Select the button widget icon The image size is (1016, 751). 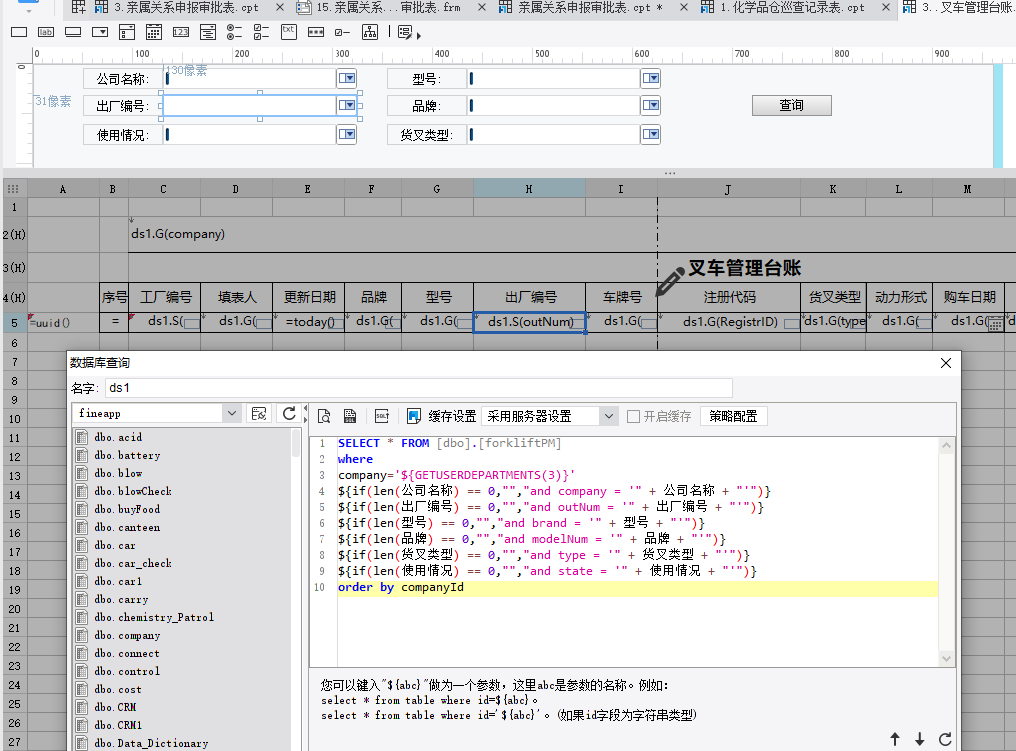tap(73, 32)
